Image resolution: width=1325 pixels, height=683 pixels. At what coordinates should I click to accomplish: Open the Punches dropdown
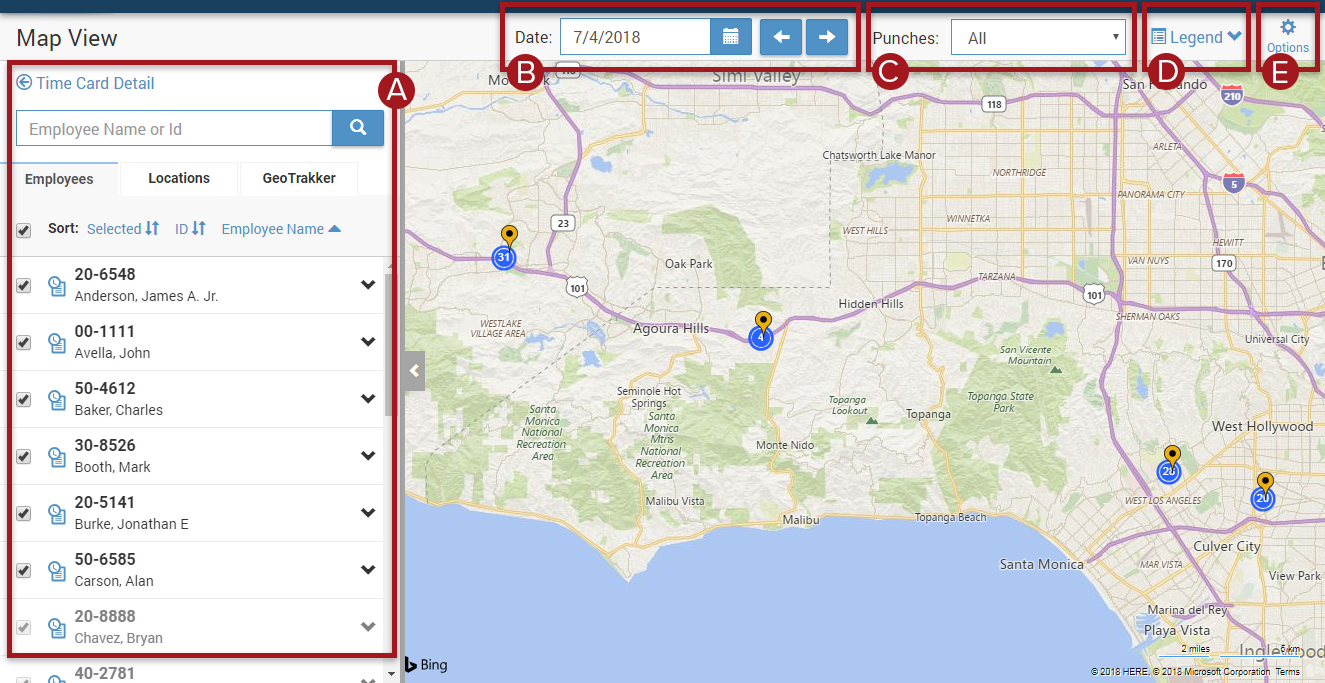pyautogui.click(x=1038, y=38)
